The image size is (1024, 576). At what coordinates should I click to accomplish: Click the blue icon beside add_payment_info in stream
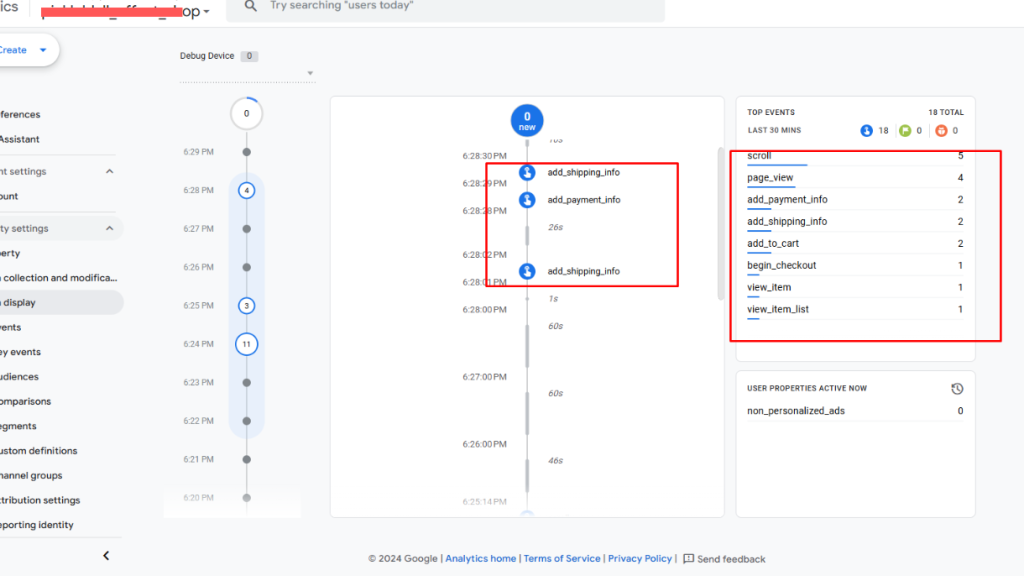click(527, 200)
